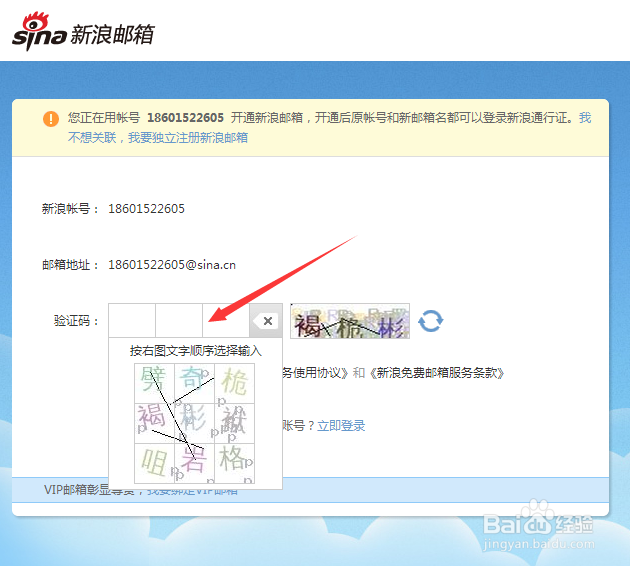Select character 劈 in captcha grid
Viewport: 630px width, 566px height.
(x=154, y=383)
